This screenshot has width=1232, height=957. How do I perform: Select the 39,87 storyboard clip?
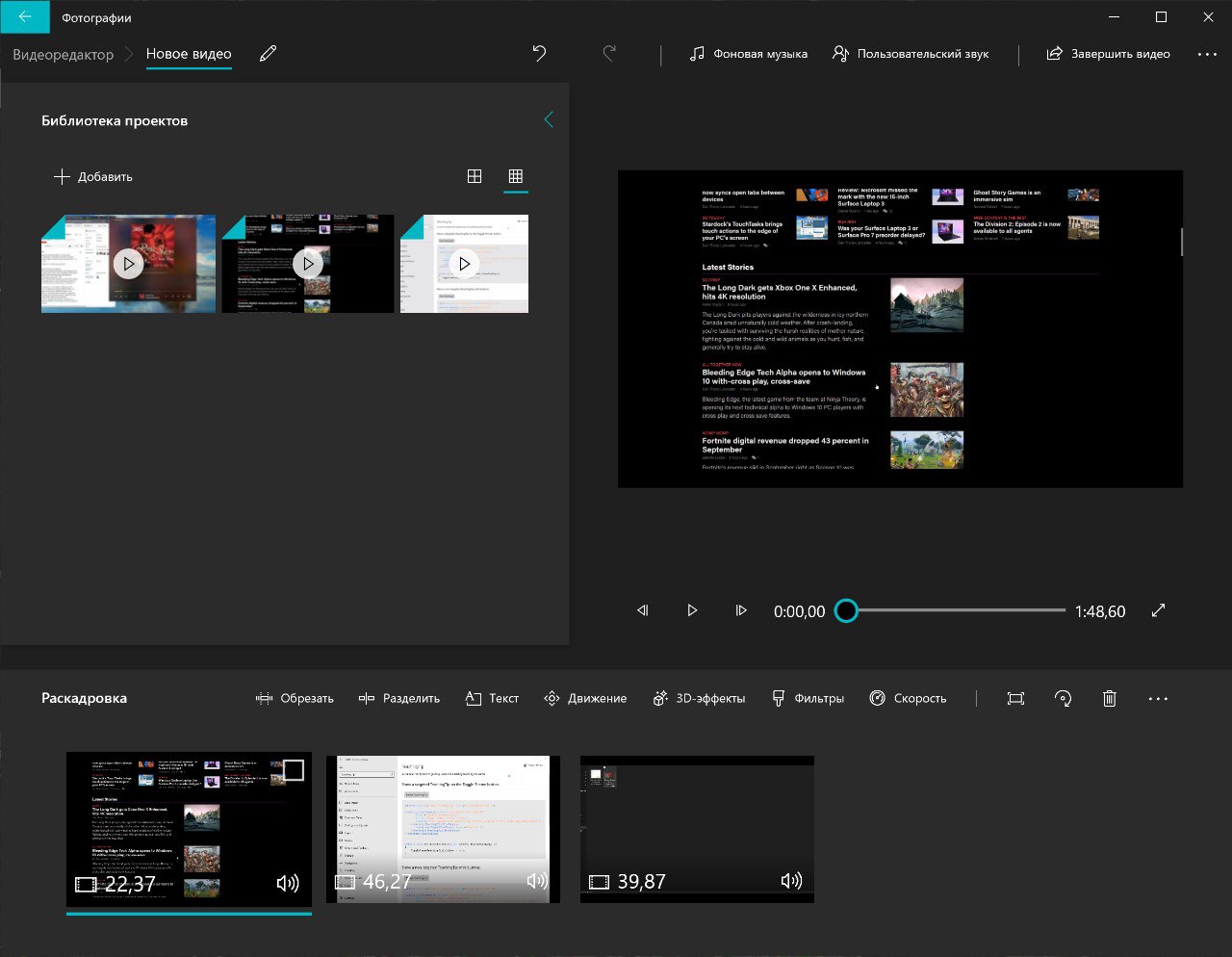697,829
